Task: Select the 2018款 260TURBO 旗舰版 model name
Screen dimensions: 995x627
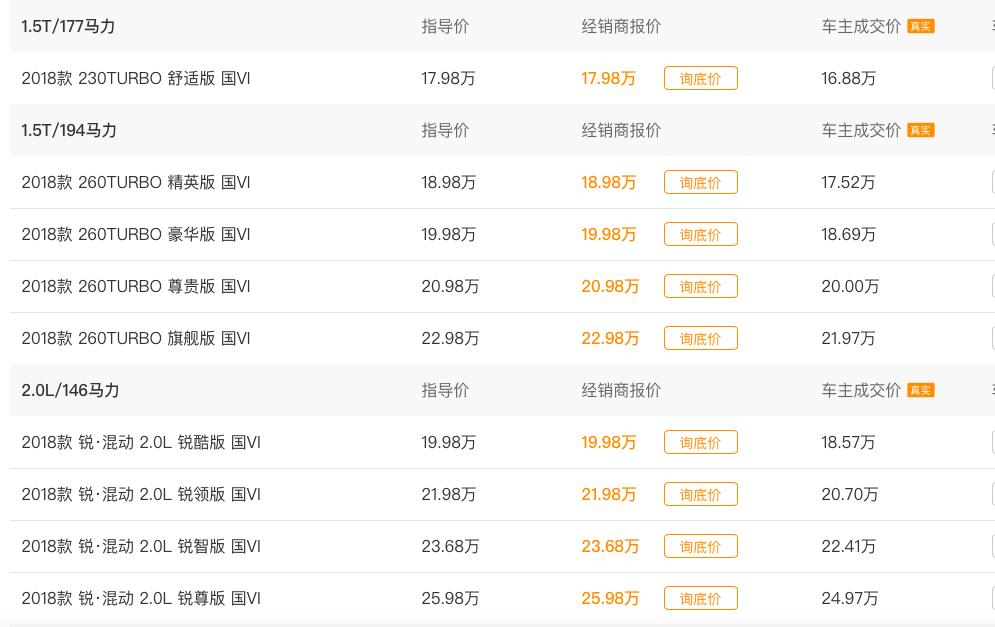Action: (136, 338)
